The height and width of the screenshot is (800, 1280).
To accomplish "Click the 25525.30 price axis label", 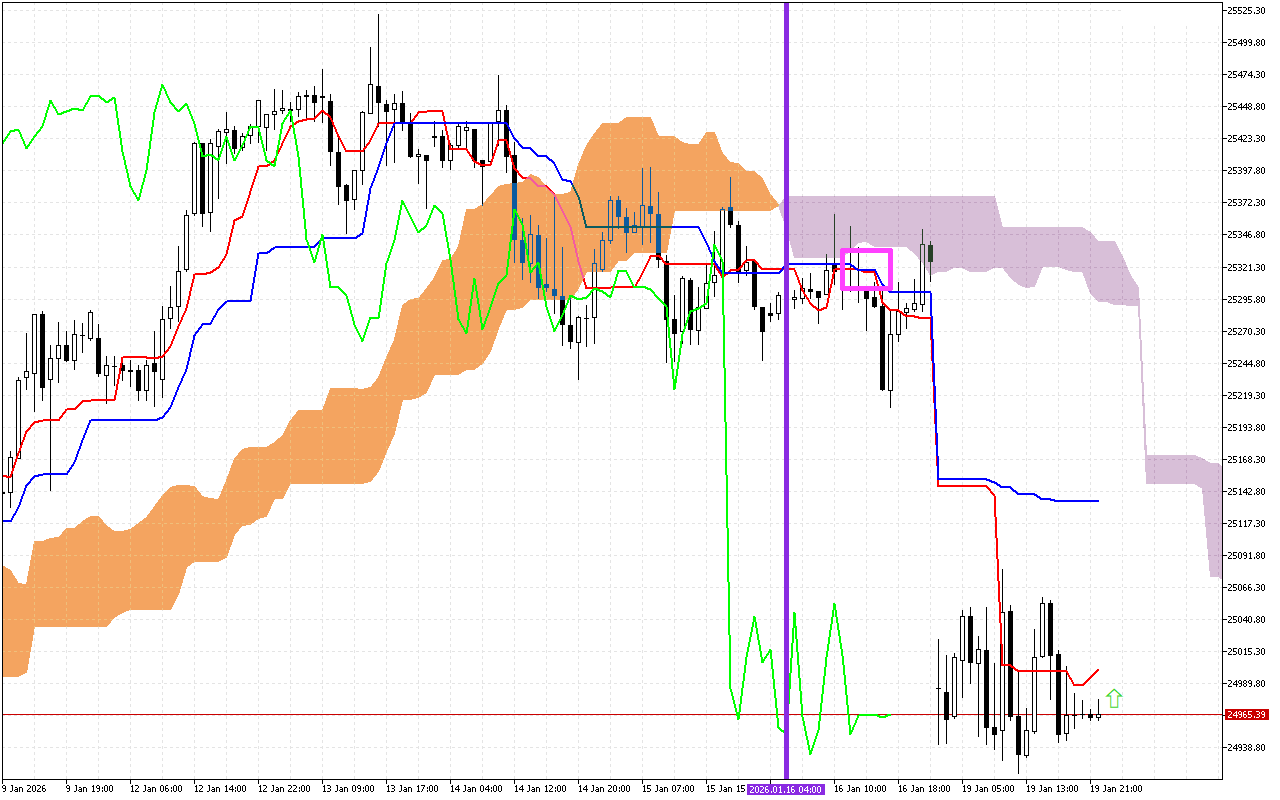I will click(x=1246, y=11).
